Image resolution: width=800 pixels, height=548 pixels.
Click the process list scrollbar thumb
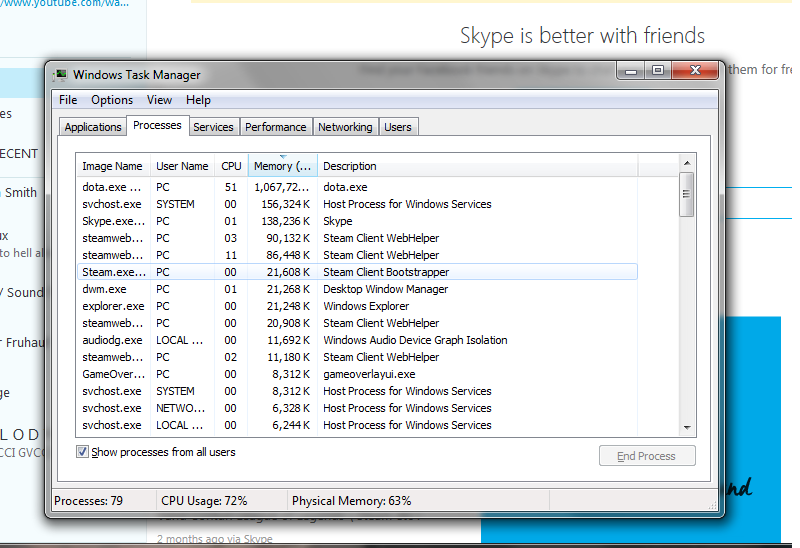687,194
